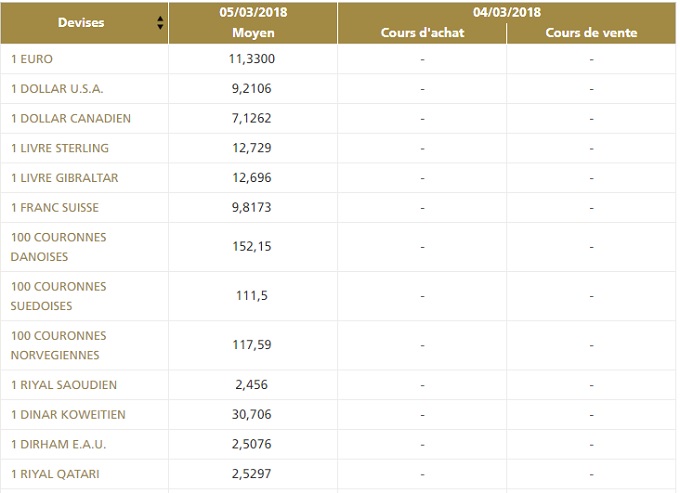Select the 1 DINAR KOWEITIEN row
Viewport: 680px width, 493px height.
point(68,414)
